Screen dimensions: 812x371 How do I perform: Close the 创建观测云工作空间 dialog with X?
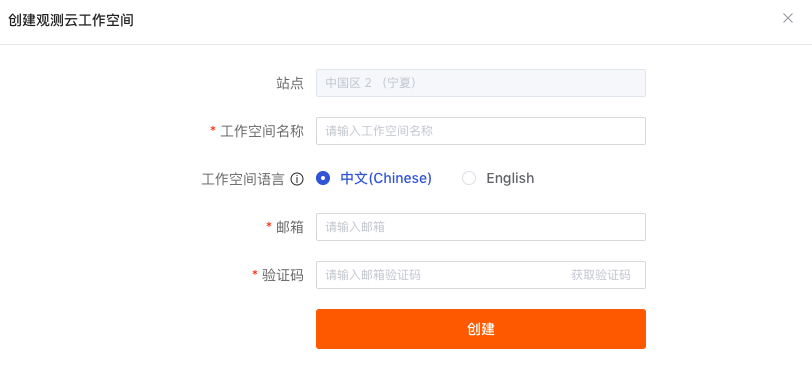[x=788, y=19]
